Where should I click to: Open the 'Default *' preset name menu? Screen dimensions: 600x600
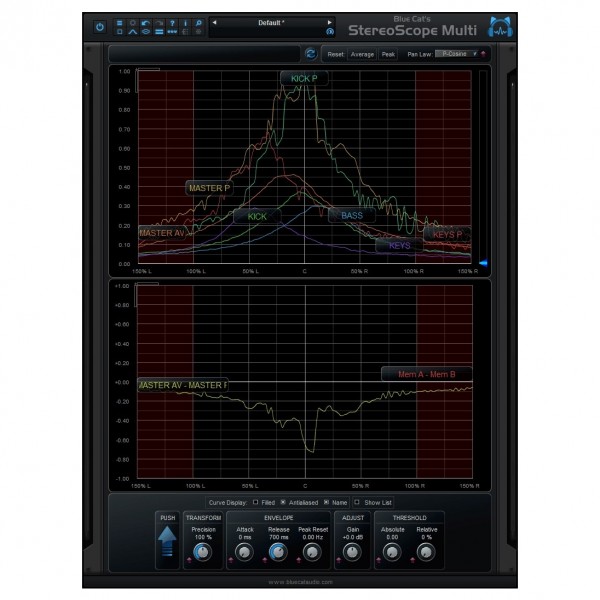[271, 23]
